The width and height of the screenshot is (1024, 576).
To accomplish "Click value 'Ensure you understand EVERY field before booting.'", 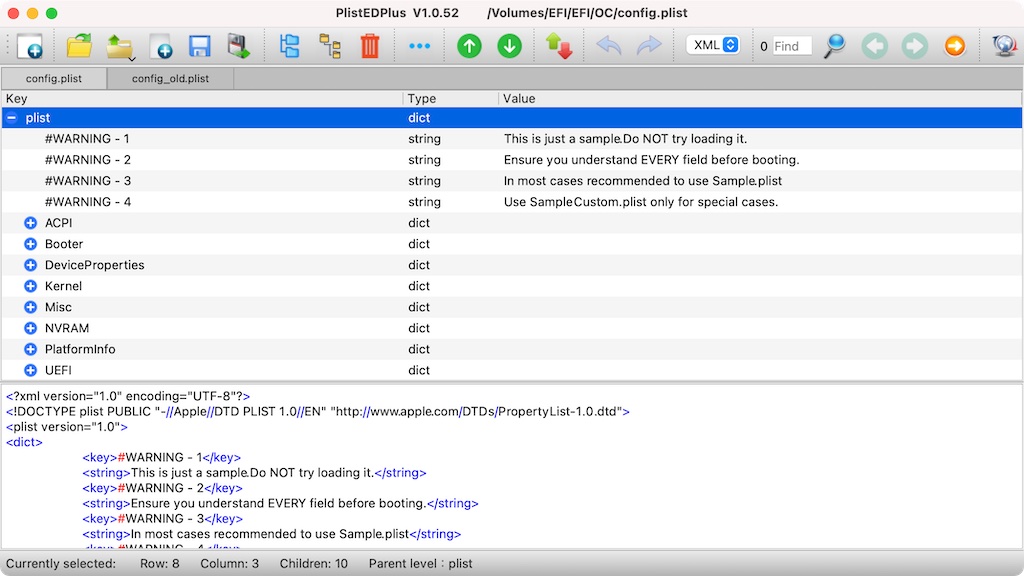I will tap(651, 160).
